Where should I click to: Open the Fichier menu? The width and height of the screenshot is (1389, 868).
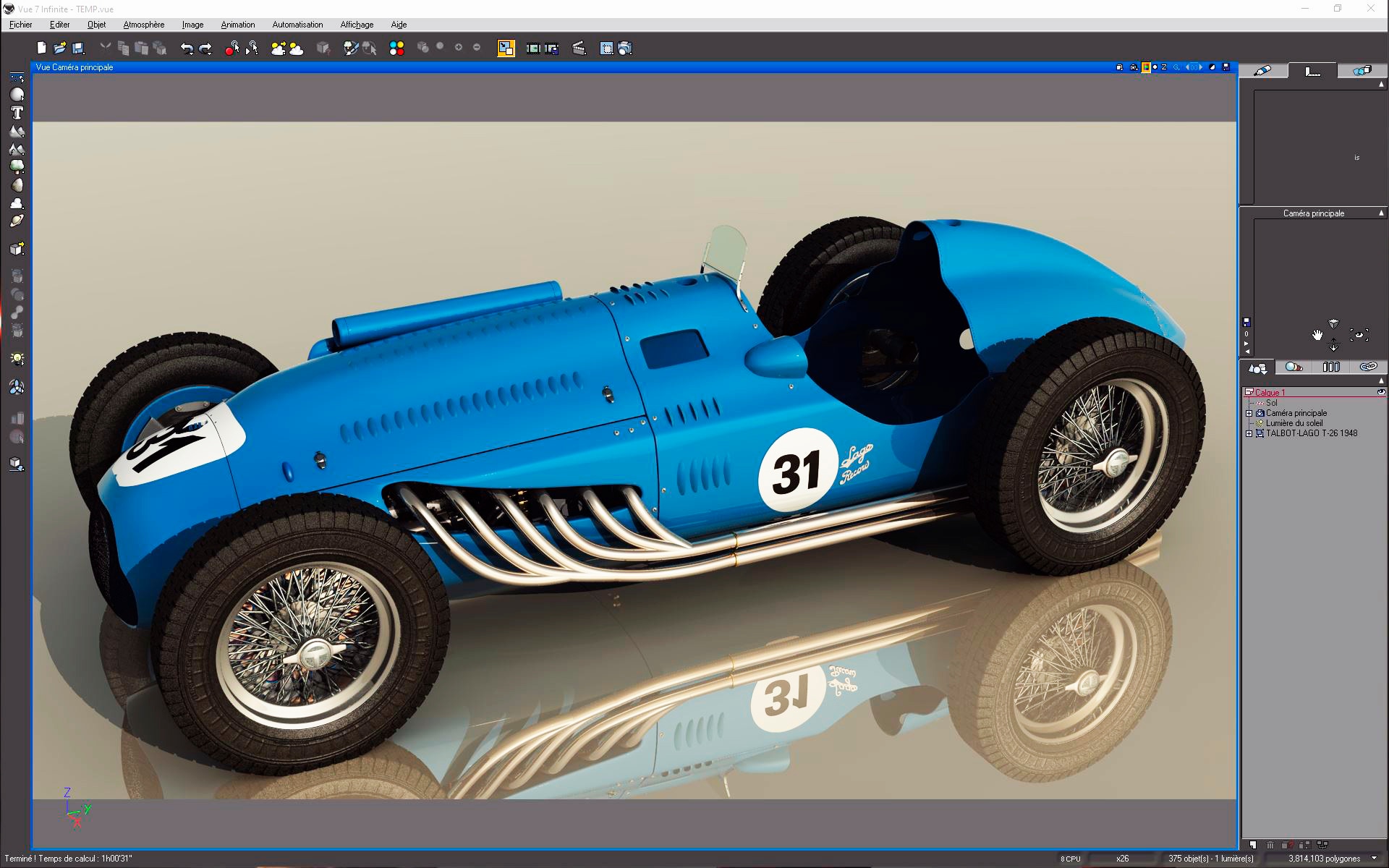[20, 25]
